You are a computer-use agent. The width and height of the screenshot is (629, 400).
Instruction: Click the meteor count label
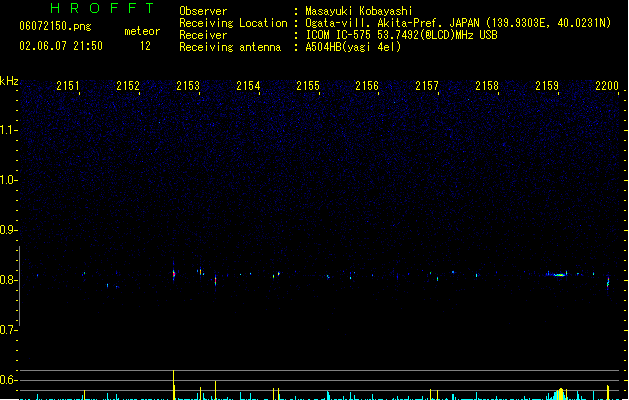point(142,31)
